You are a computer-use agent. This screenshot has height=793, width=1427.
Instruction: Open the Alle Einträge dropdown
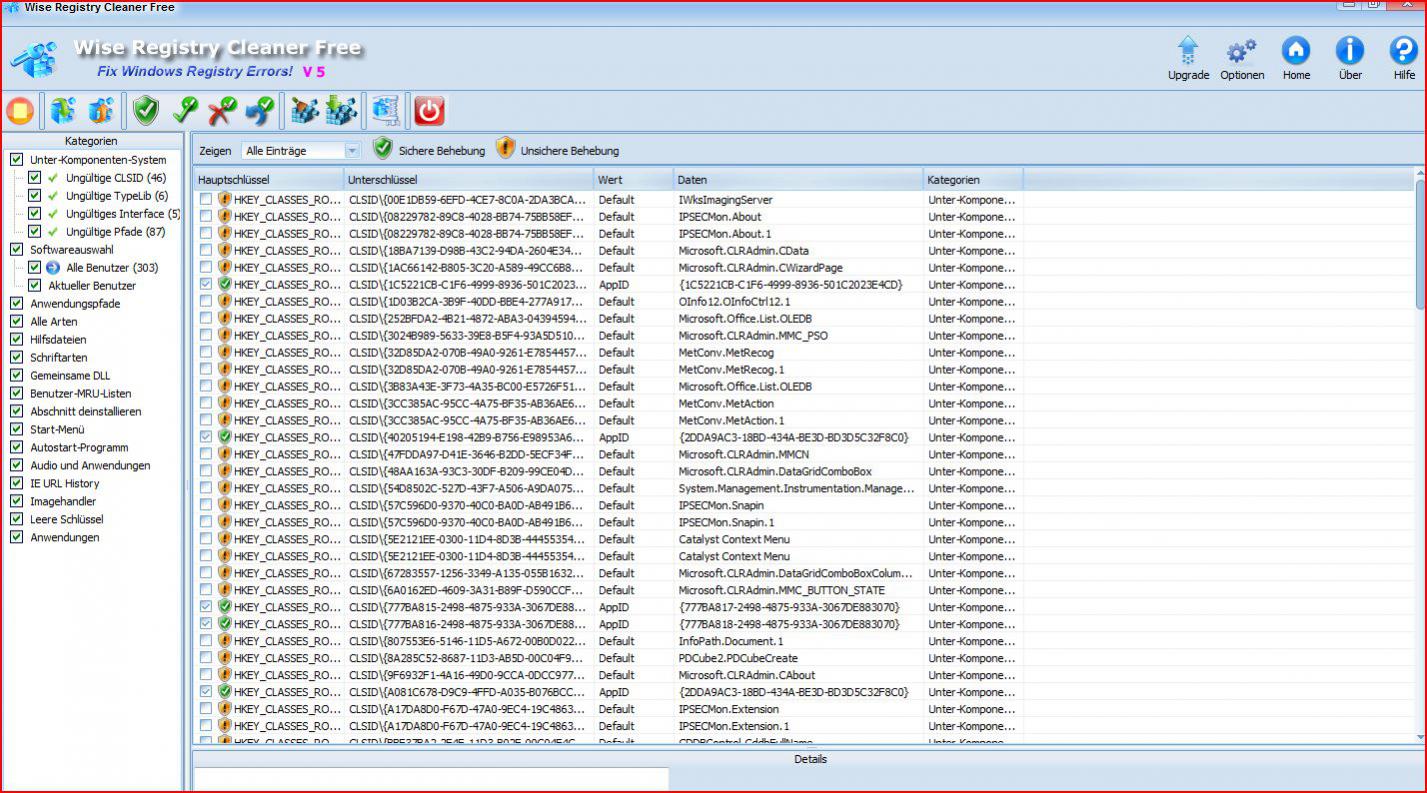300,151
